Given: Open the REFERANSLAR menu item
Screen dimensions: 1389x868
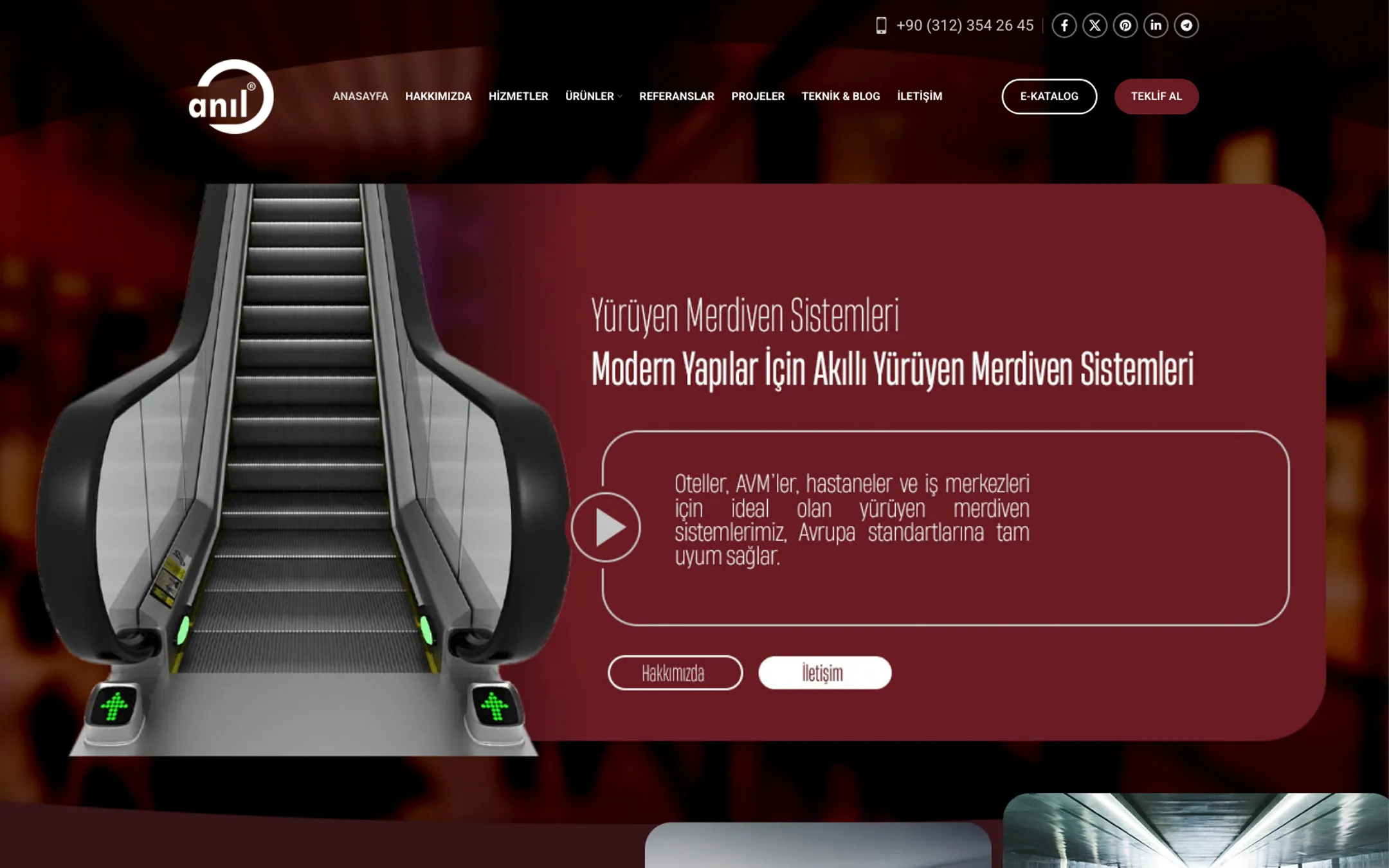Looking at the screenshot, I should [676, 96].
